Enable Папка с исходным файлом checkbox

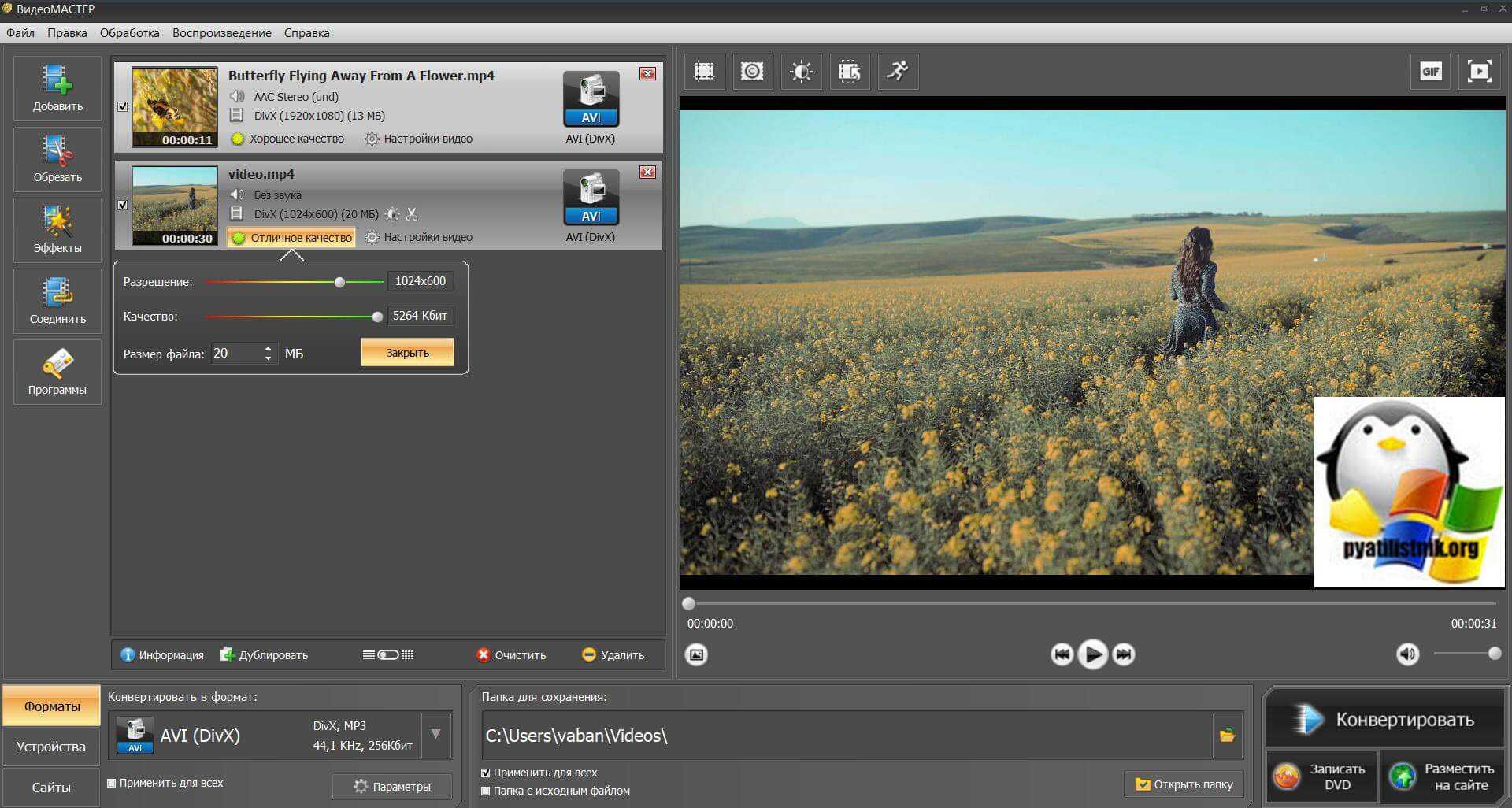click(x=486, y=791)
